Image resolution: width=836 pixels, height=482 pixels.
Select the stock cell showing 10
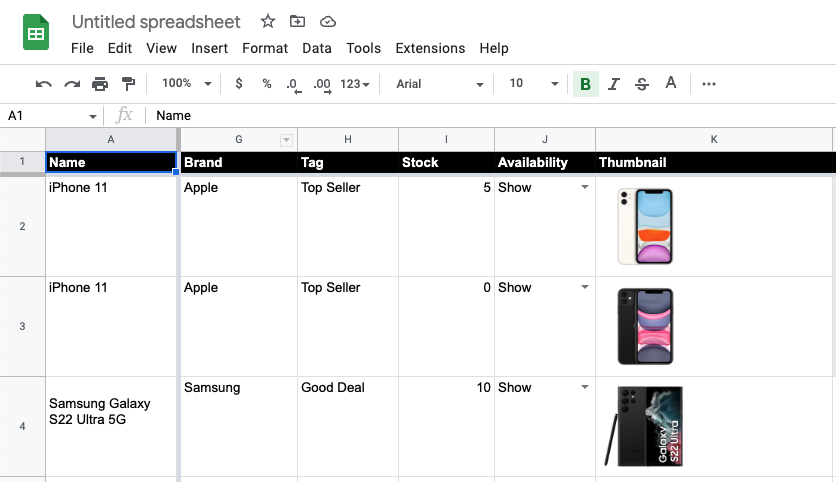(x=446, y=426)
